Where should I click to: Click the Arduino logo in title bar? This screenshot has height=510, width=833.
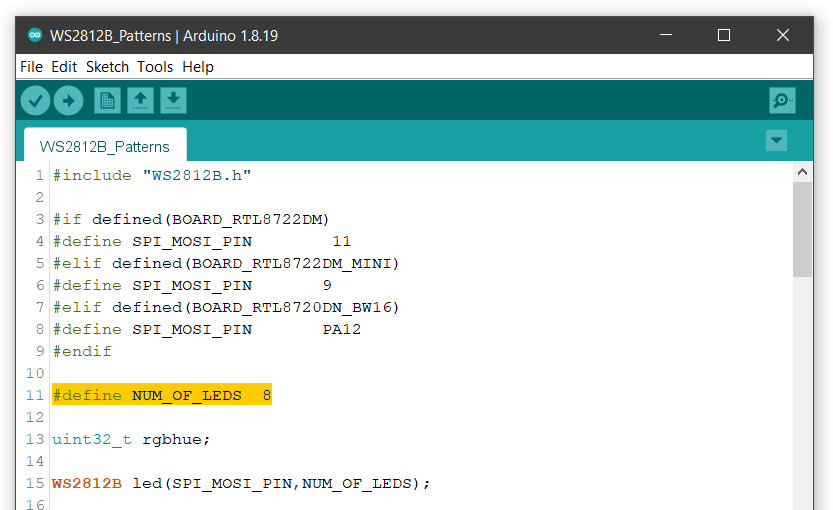point(35,35)
